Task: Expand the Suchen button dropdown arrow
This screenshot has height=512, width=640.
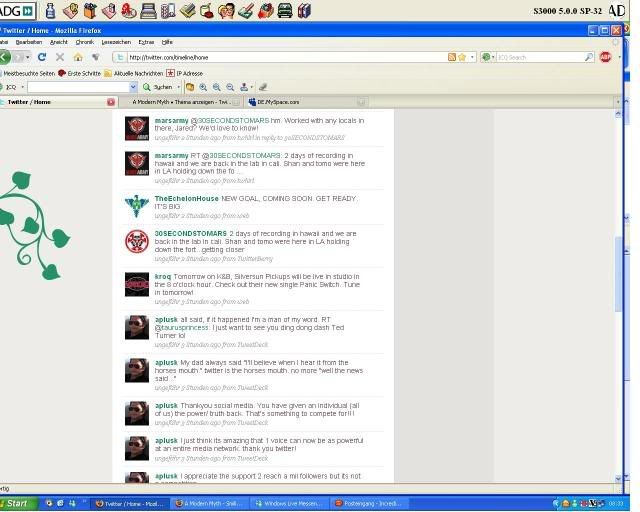Action: [178, 87]
